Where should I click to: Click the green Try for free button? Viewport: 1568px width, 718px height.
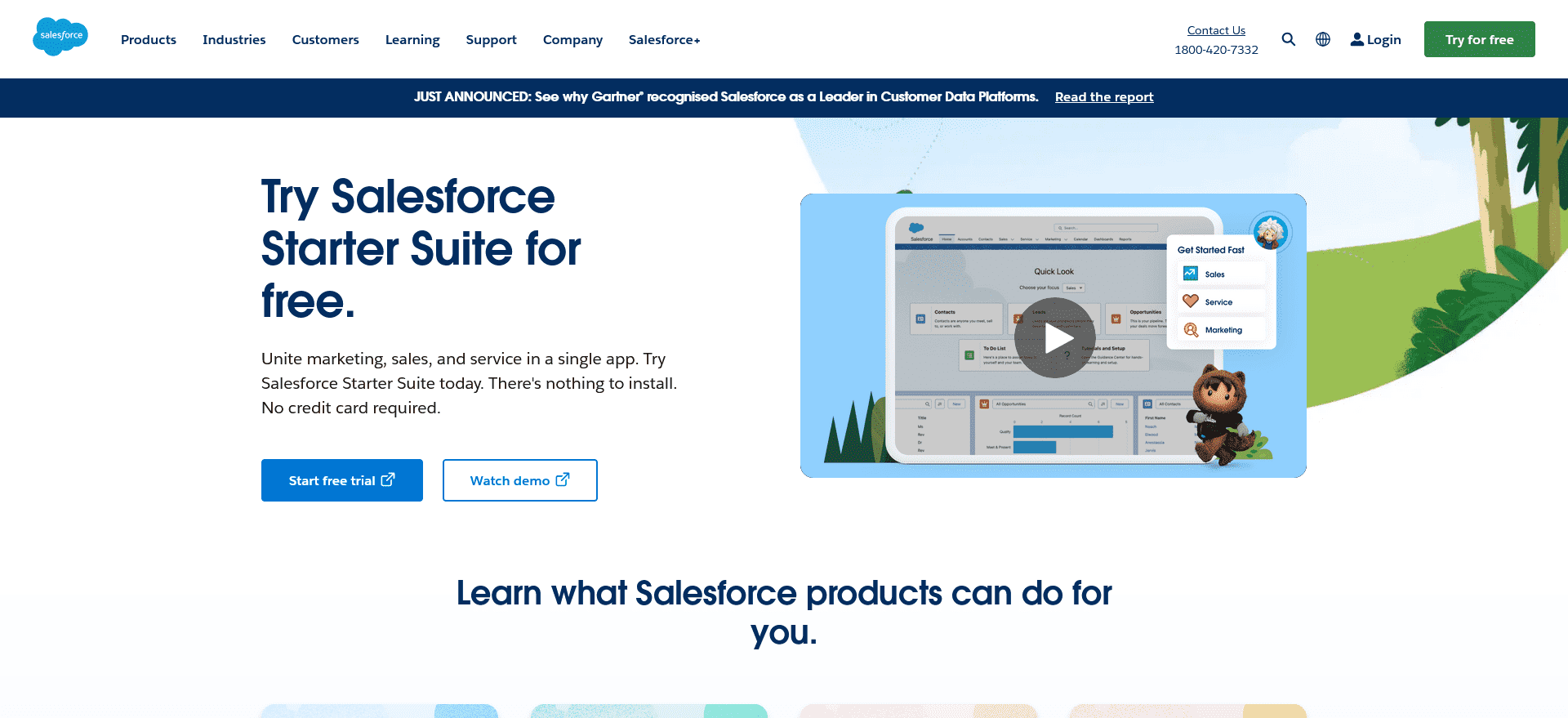click(x=1480, y=39)
